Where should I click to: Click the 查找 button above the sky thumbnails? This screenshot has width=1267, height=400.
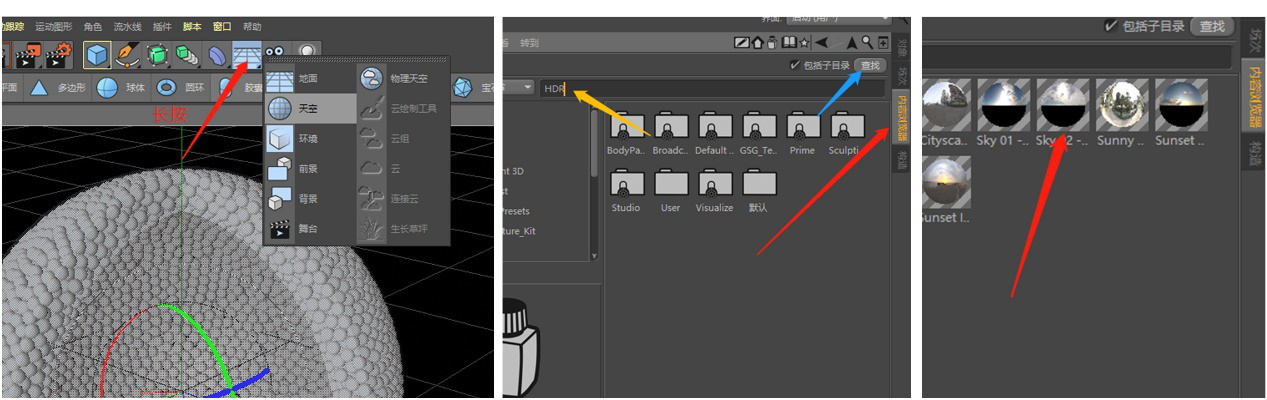(1211, 27)
